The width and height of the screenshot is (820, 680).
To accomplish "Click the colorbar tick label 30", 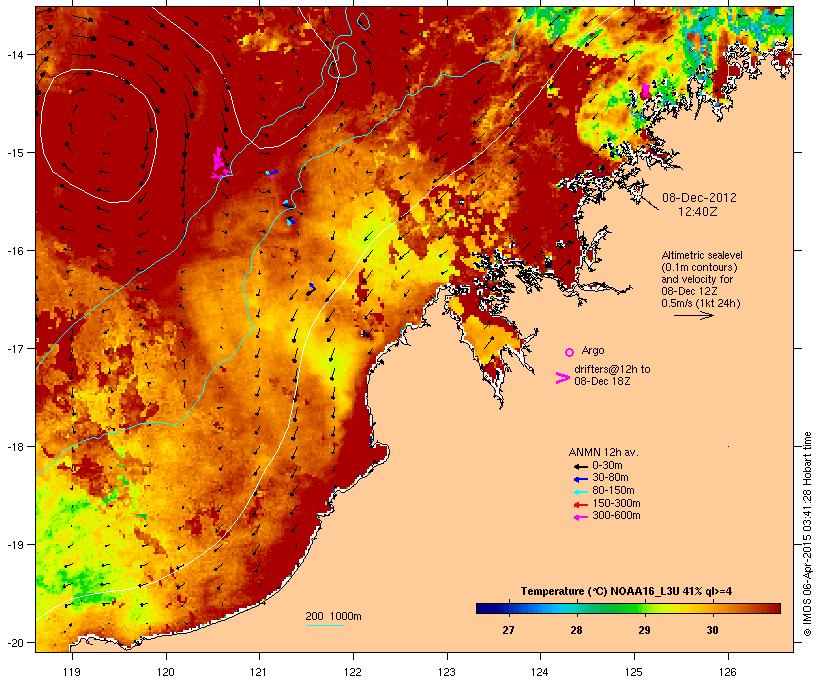I will (x=712, y=630).
